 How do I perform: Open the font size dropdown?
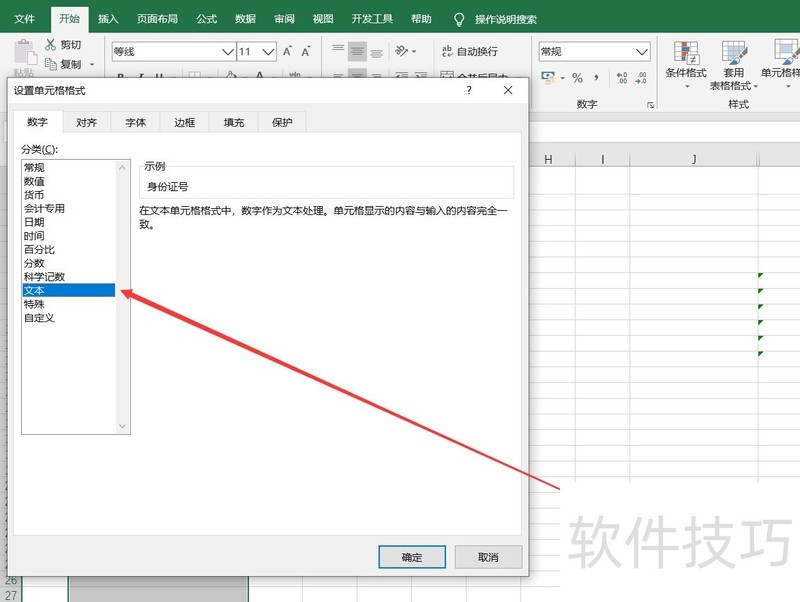click(268, 51)
